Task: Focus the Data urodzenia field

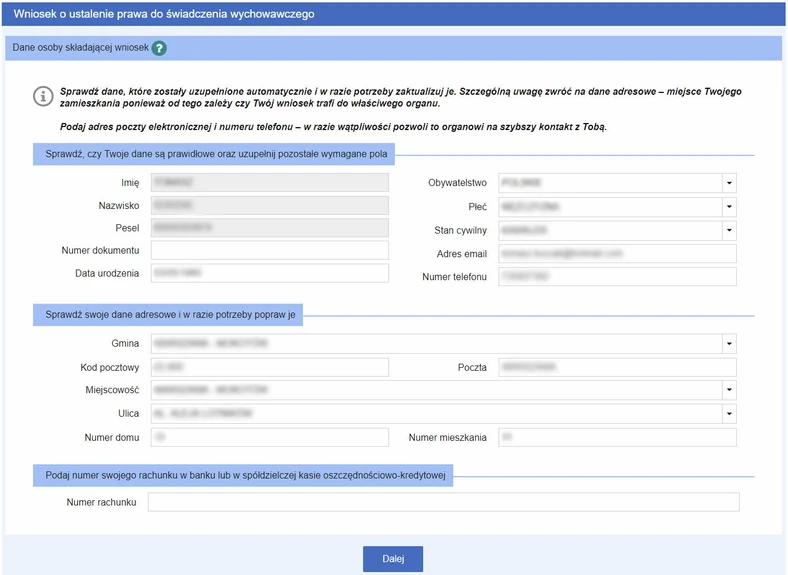Action: [269, 274]
